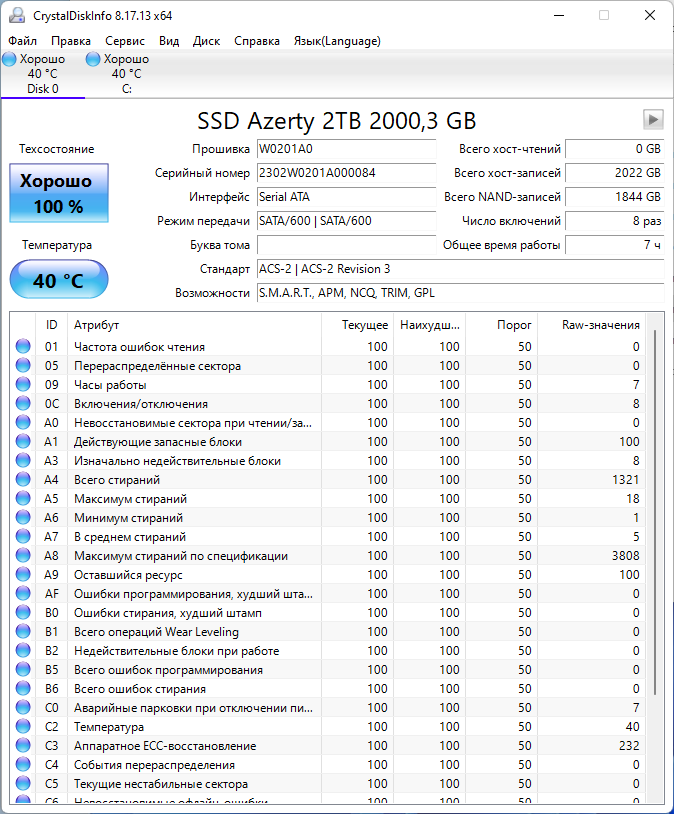This screenshot has width=674, height=814.
Task: Click status icon for attribute 05
Action: coord(23,365)
